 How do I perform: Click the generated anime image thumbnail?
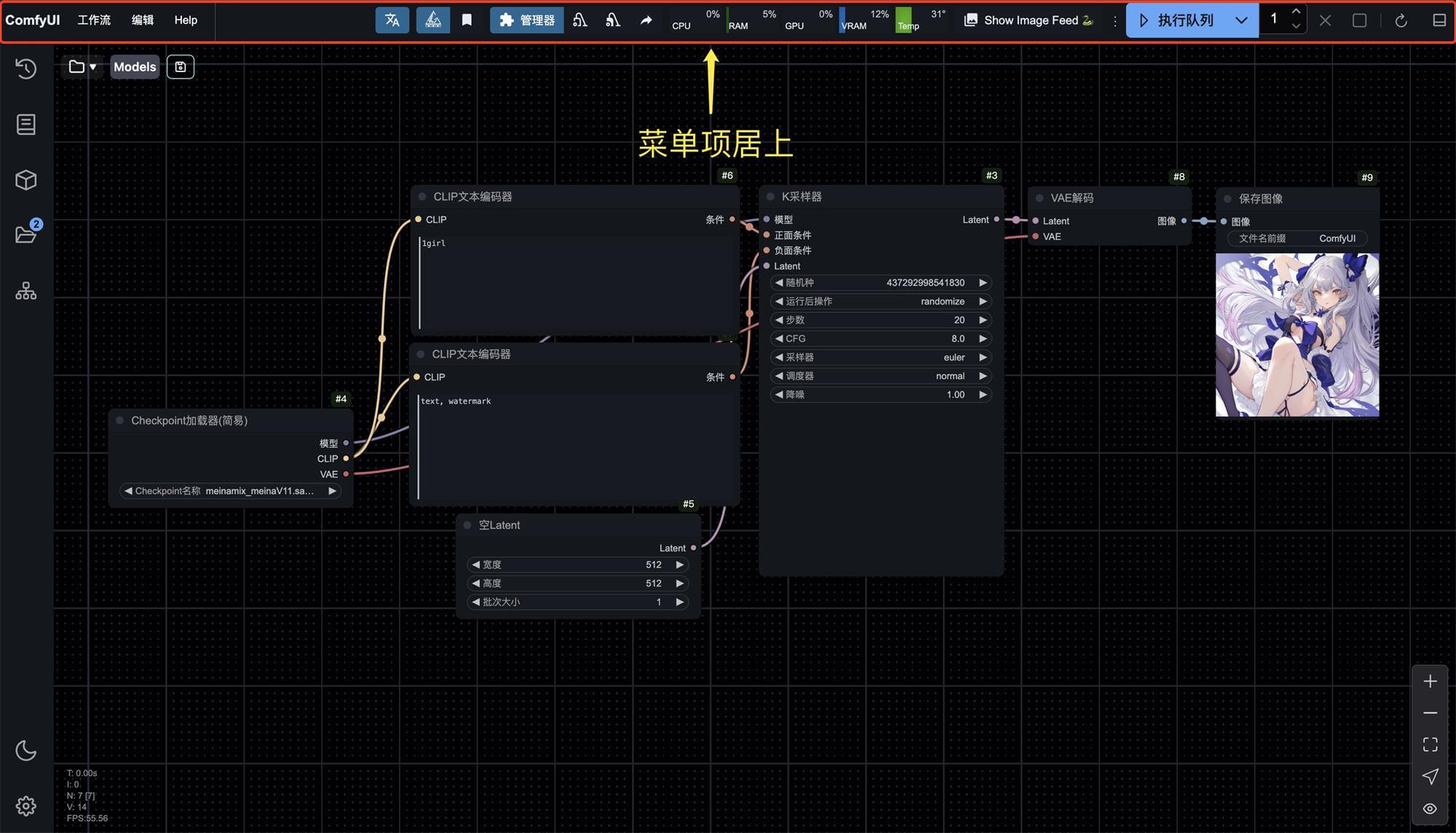[1297, 335]
